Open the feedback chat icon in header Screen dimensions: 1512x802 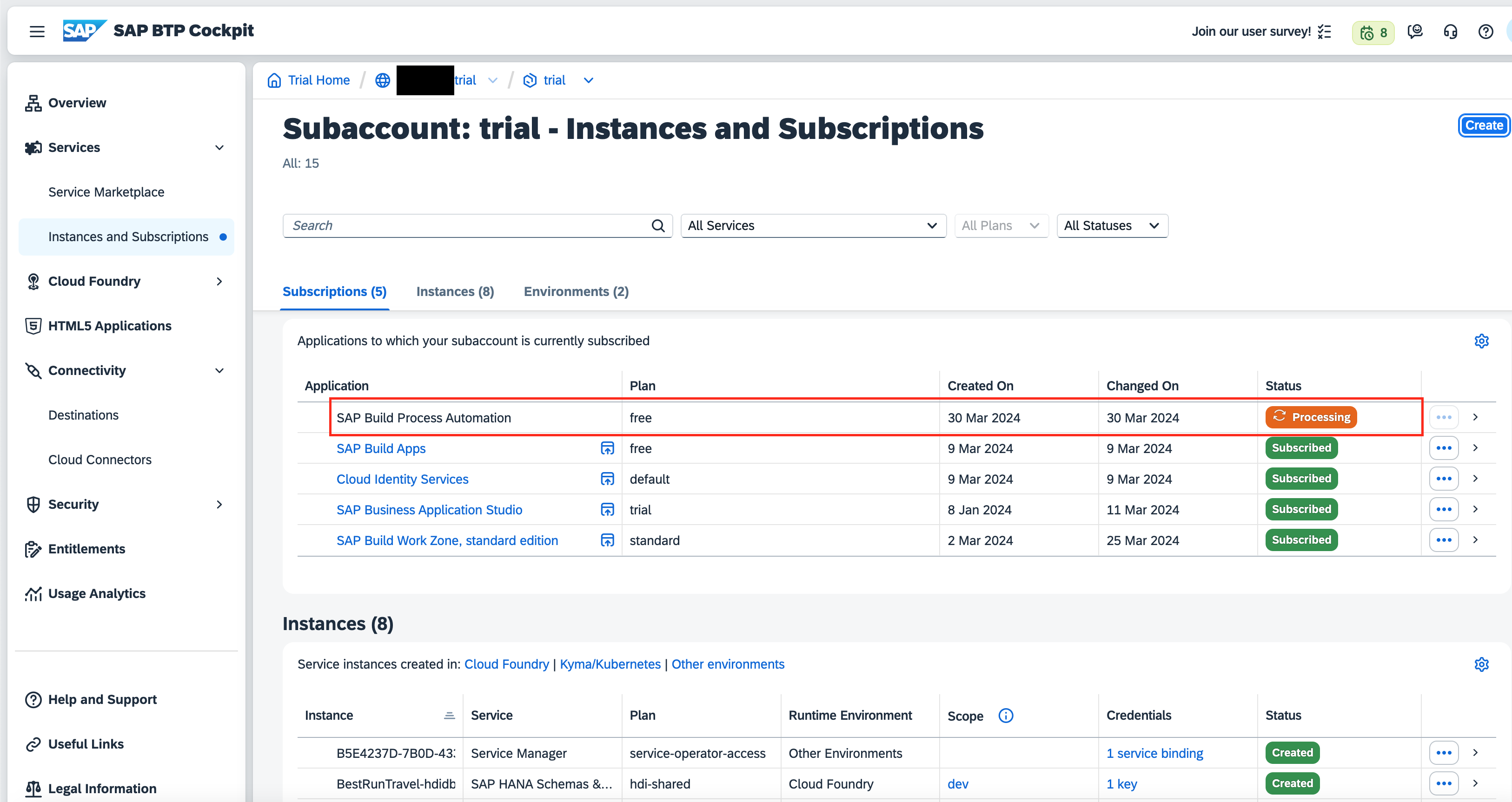1415,32
